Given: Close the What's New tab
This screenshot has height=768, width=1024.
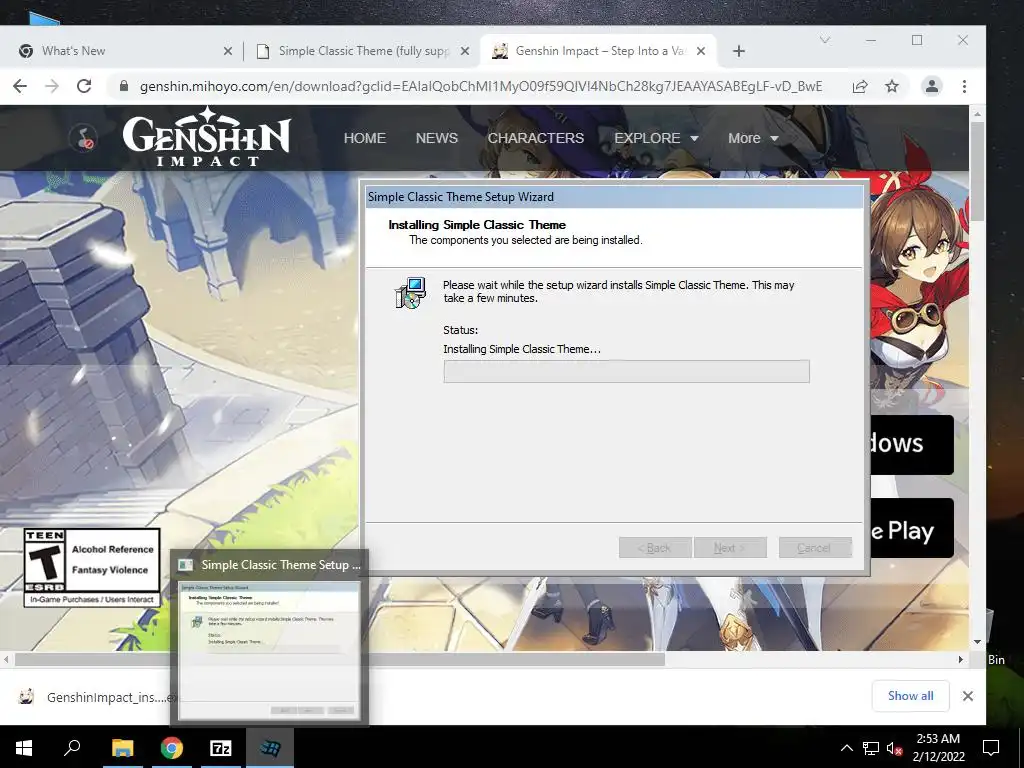Looking at the screenshot, I should pyautogui.click(x=227, y=51).
